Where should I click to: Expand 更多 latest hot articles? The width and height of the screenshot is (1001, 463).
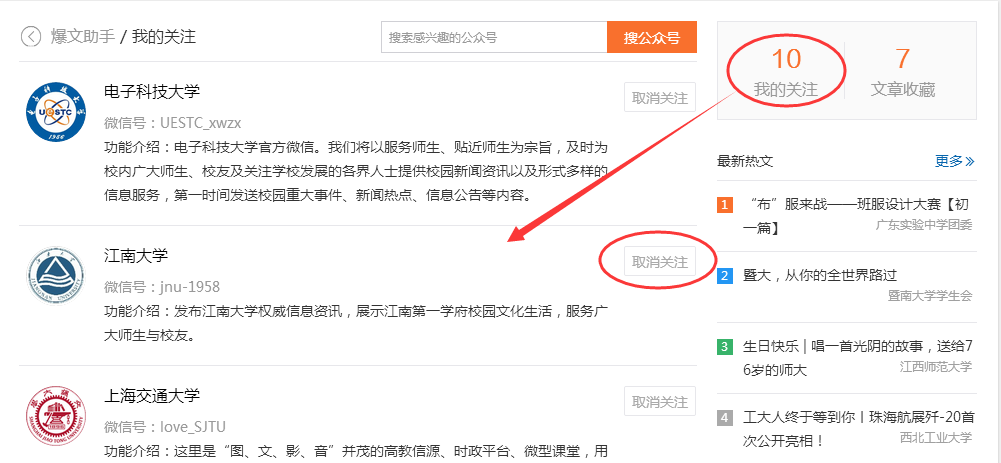(x=954, y=161)
